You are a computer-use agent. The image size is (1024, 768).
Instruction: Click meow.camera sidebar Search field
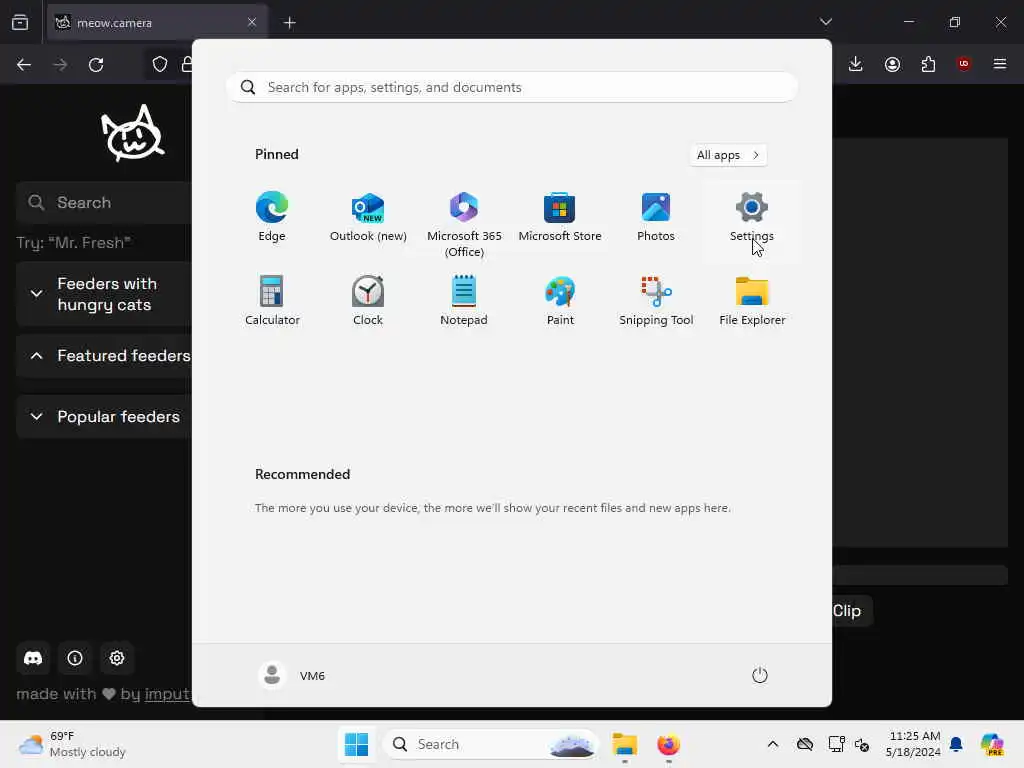(x=104, y=202)
